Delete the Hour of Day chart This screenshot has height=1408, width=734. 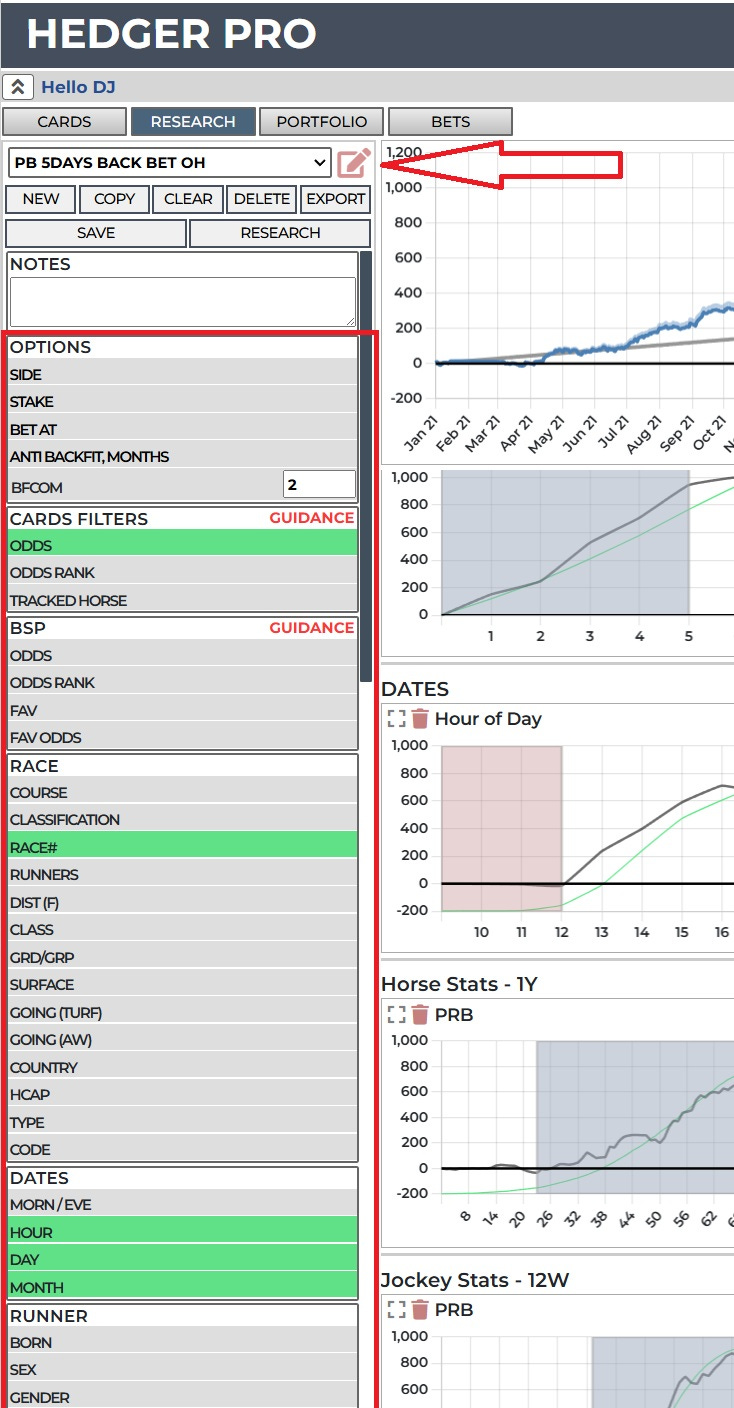420,719
